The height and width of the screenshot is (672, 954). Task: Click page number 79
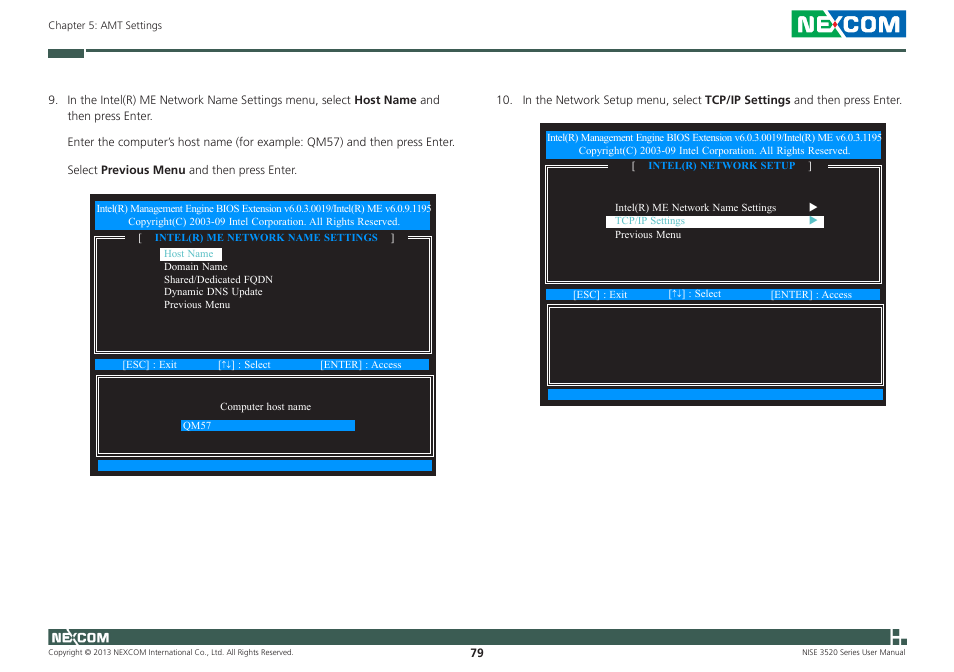tap(477, 653)
